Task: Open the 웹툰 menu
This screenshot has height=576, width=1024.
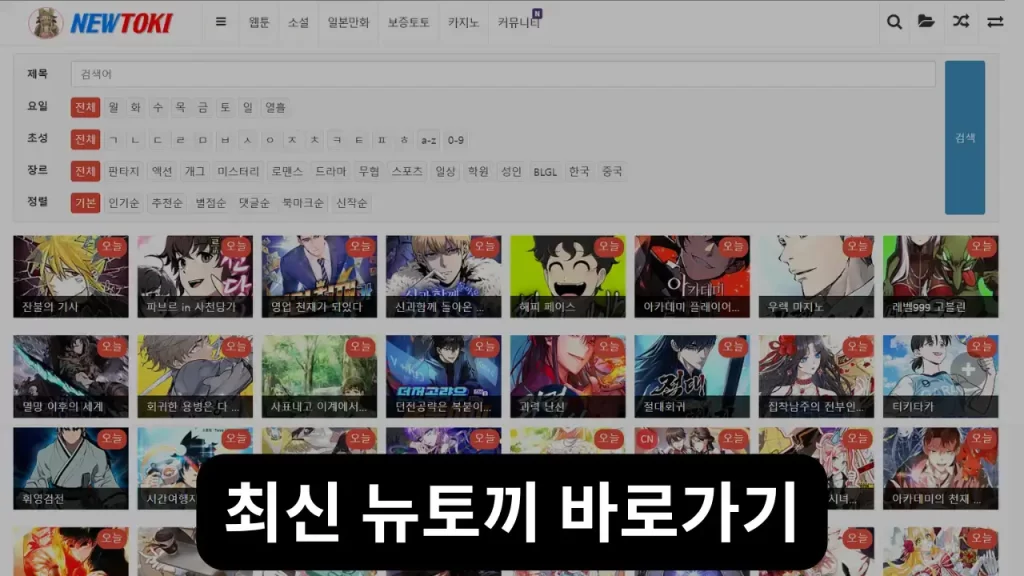Action: point(259,22)
